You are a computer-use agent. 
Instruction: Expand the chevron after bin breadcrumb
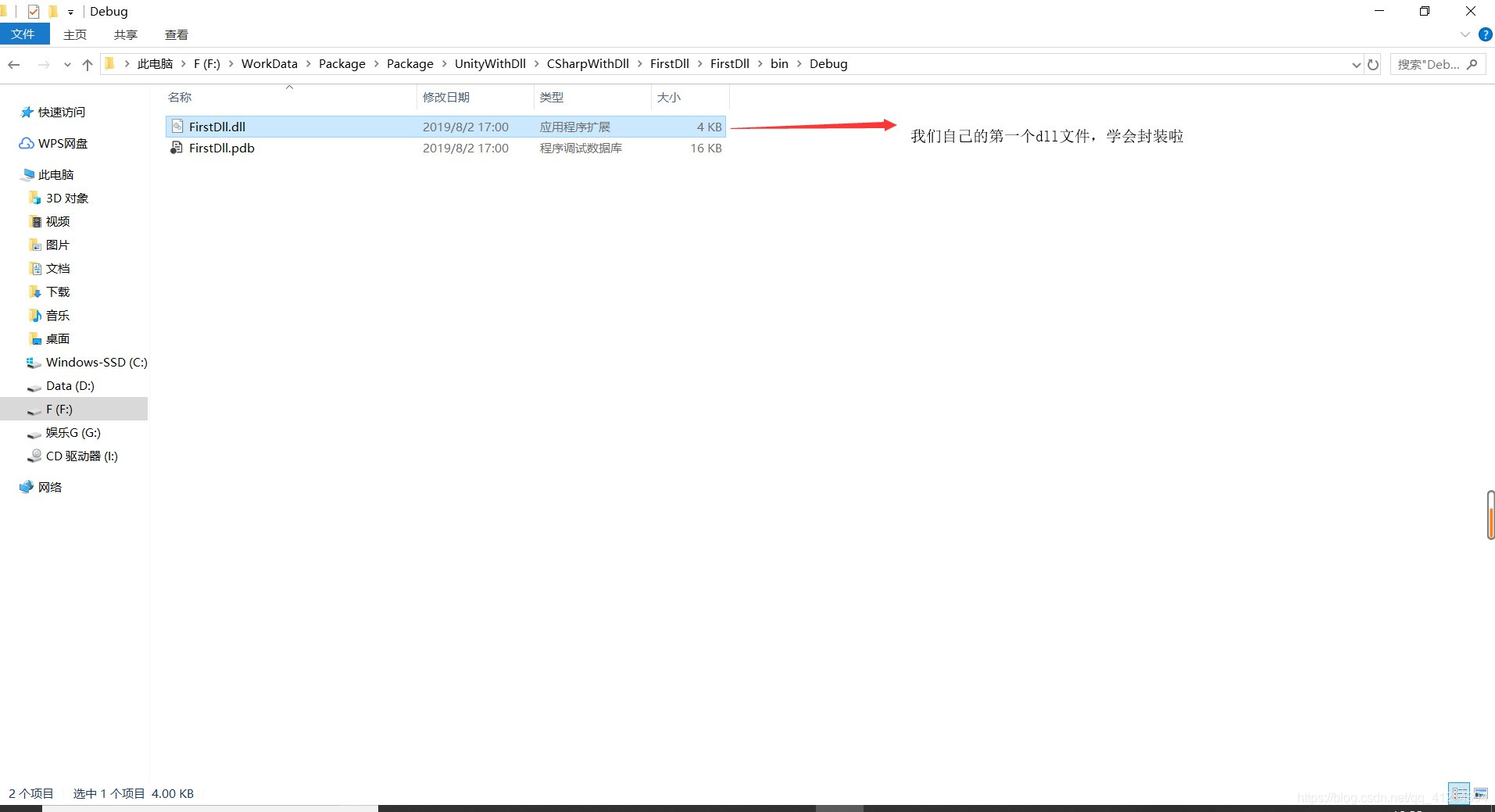(x=799, y=64)
